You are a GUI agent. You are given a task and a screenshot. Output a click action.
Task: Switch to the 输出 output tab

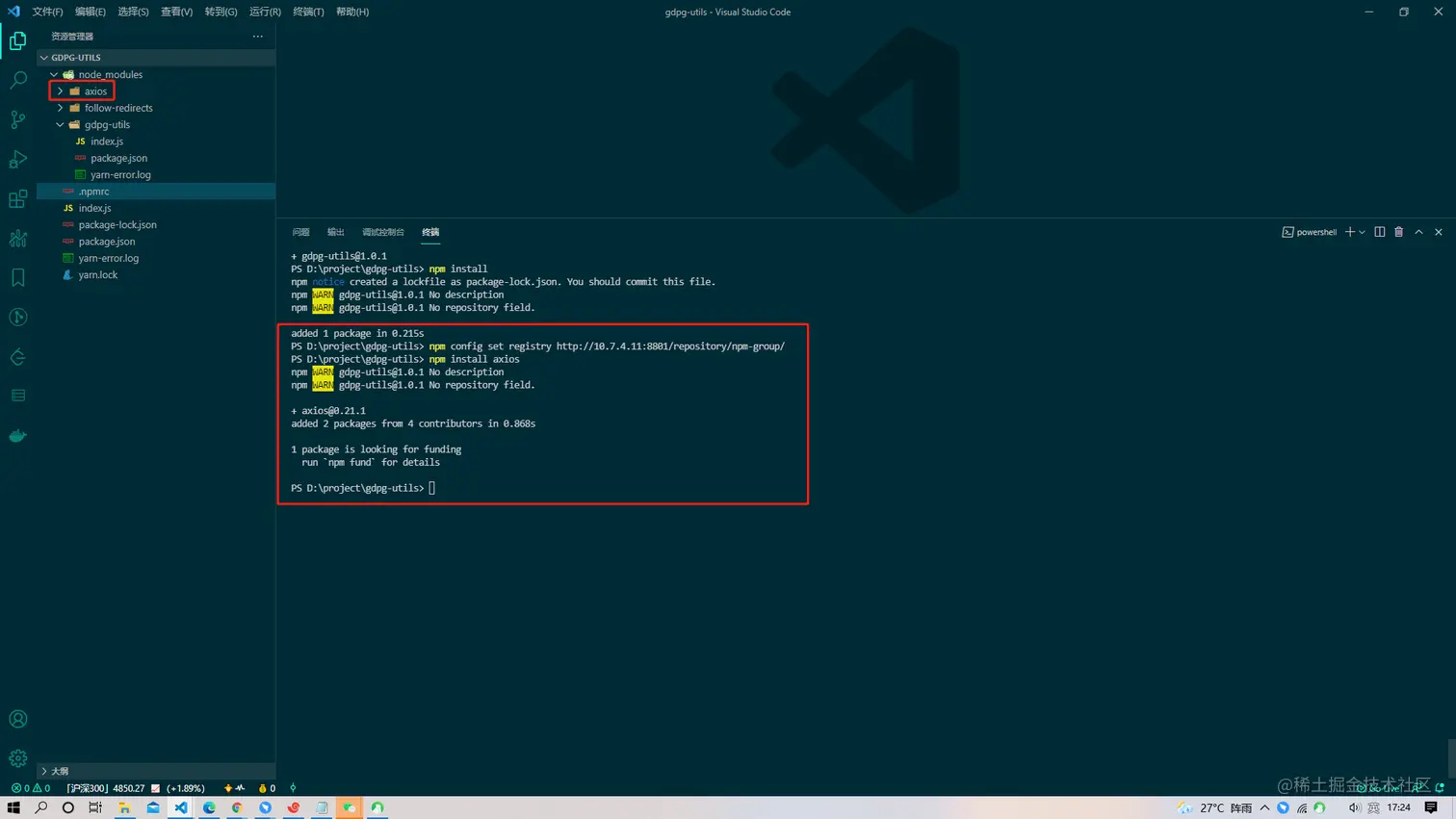point(335,232)
